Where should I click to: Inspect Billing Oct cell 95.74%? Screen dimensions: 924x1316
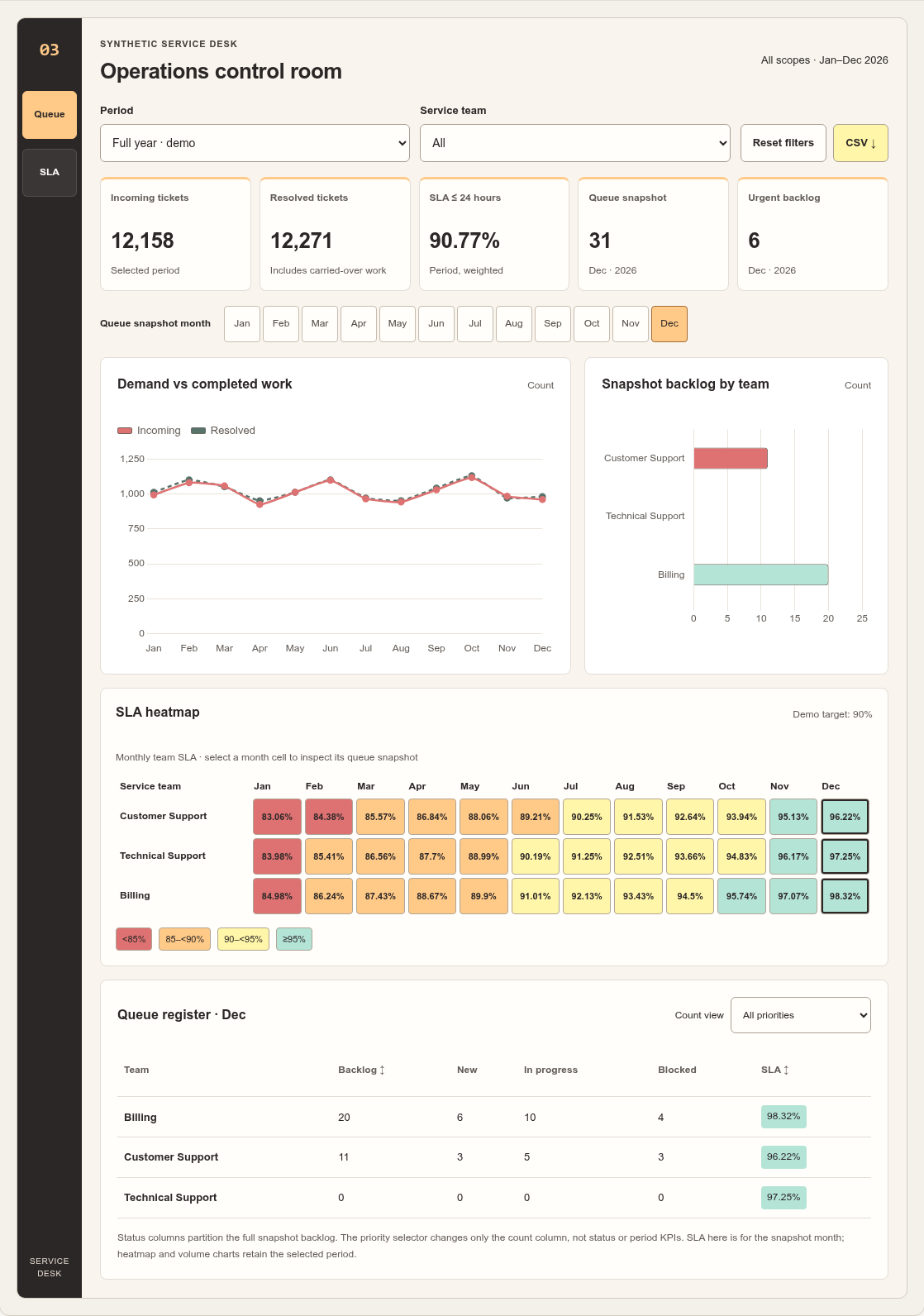(x=741, y=896)
